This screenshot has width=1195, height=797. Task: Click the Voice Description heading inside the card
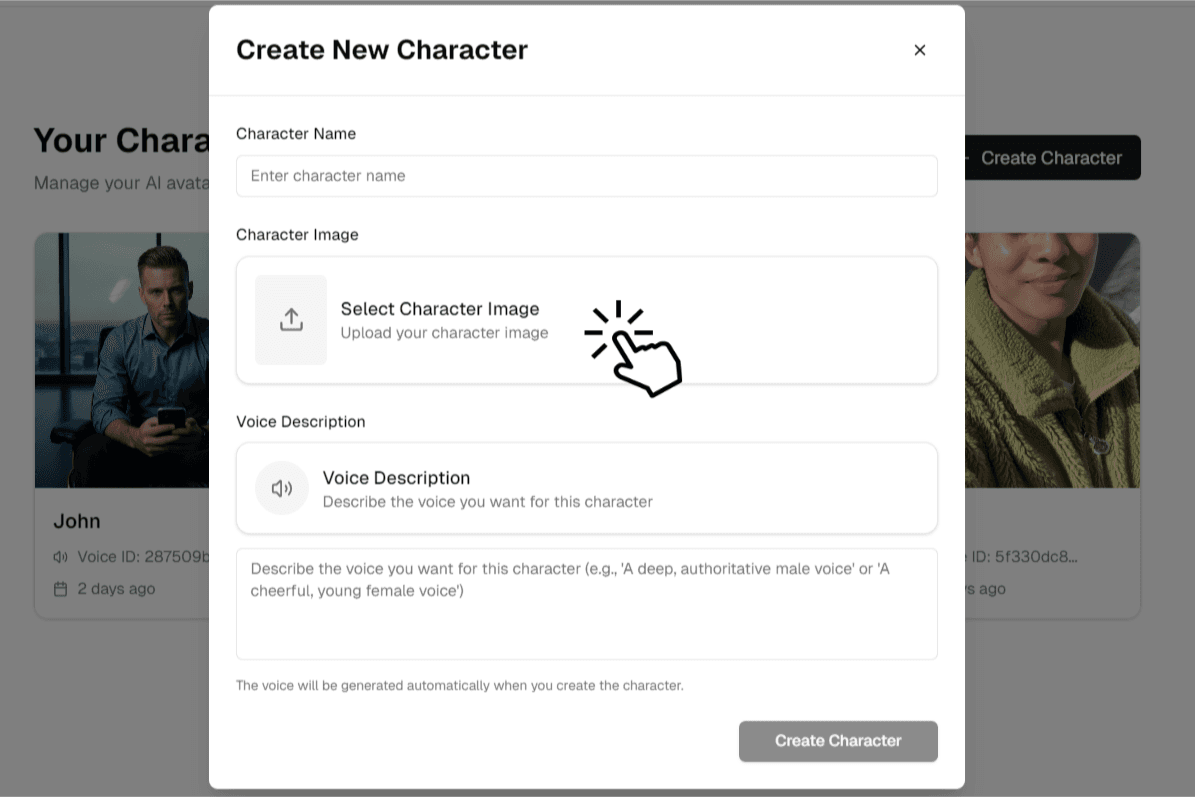point(396,478)
